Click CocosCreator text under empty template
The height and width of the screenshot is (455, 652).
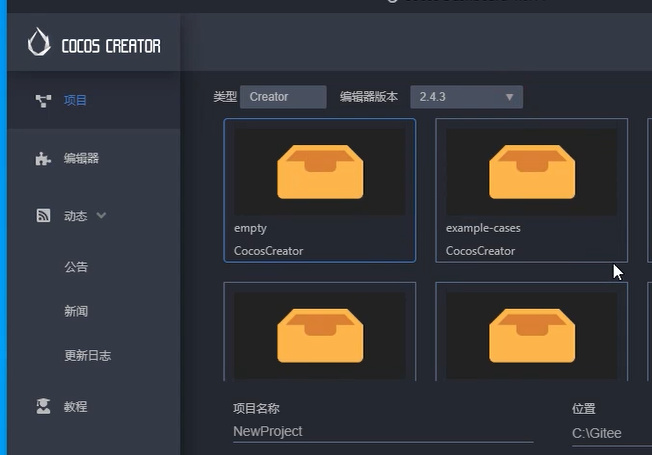(269, 251)
